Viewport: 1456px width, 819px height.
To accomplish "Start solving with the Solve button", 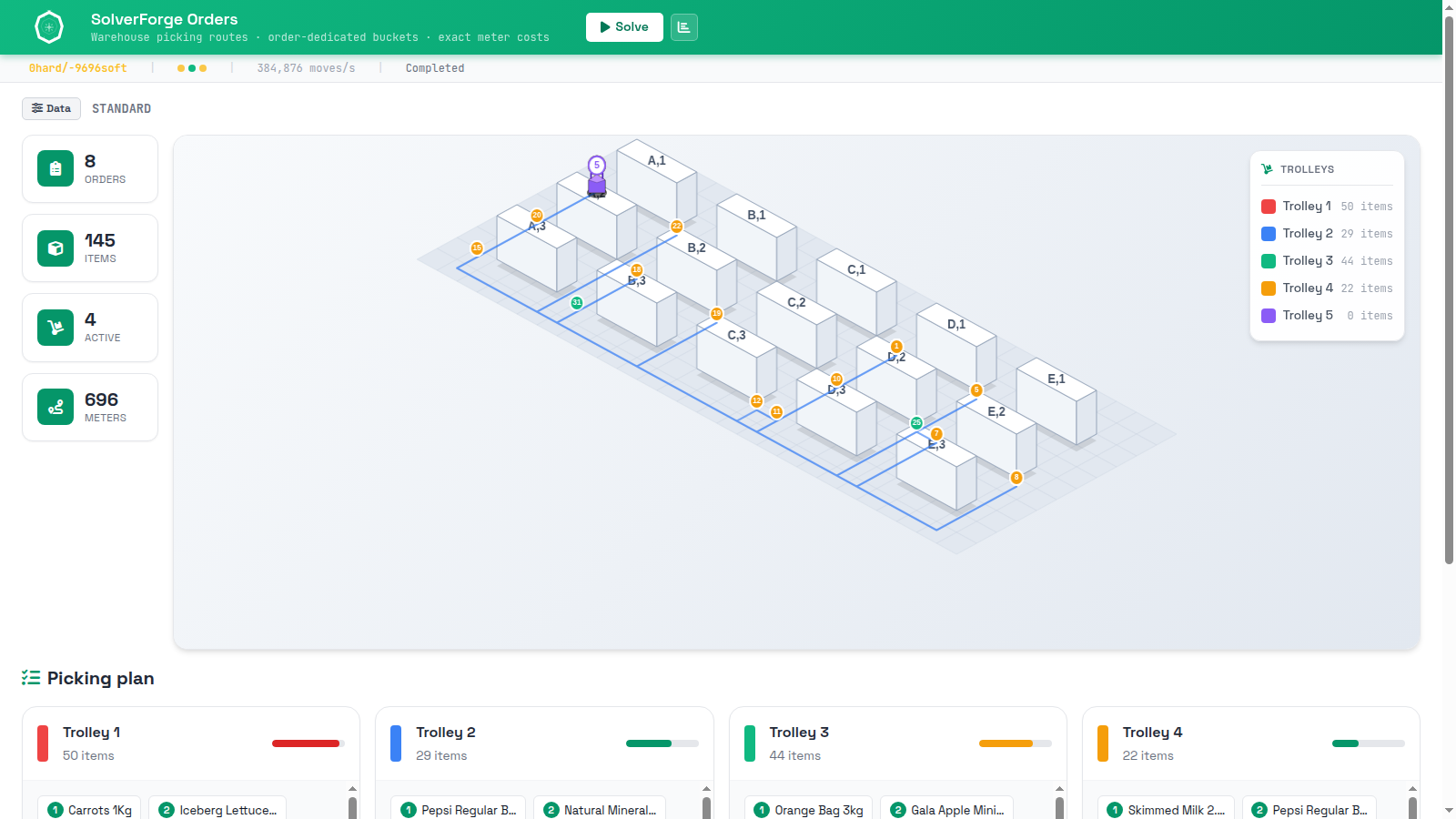I will tap(624, 27).
